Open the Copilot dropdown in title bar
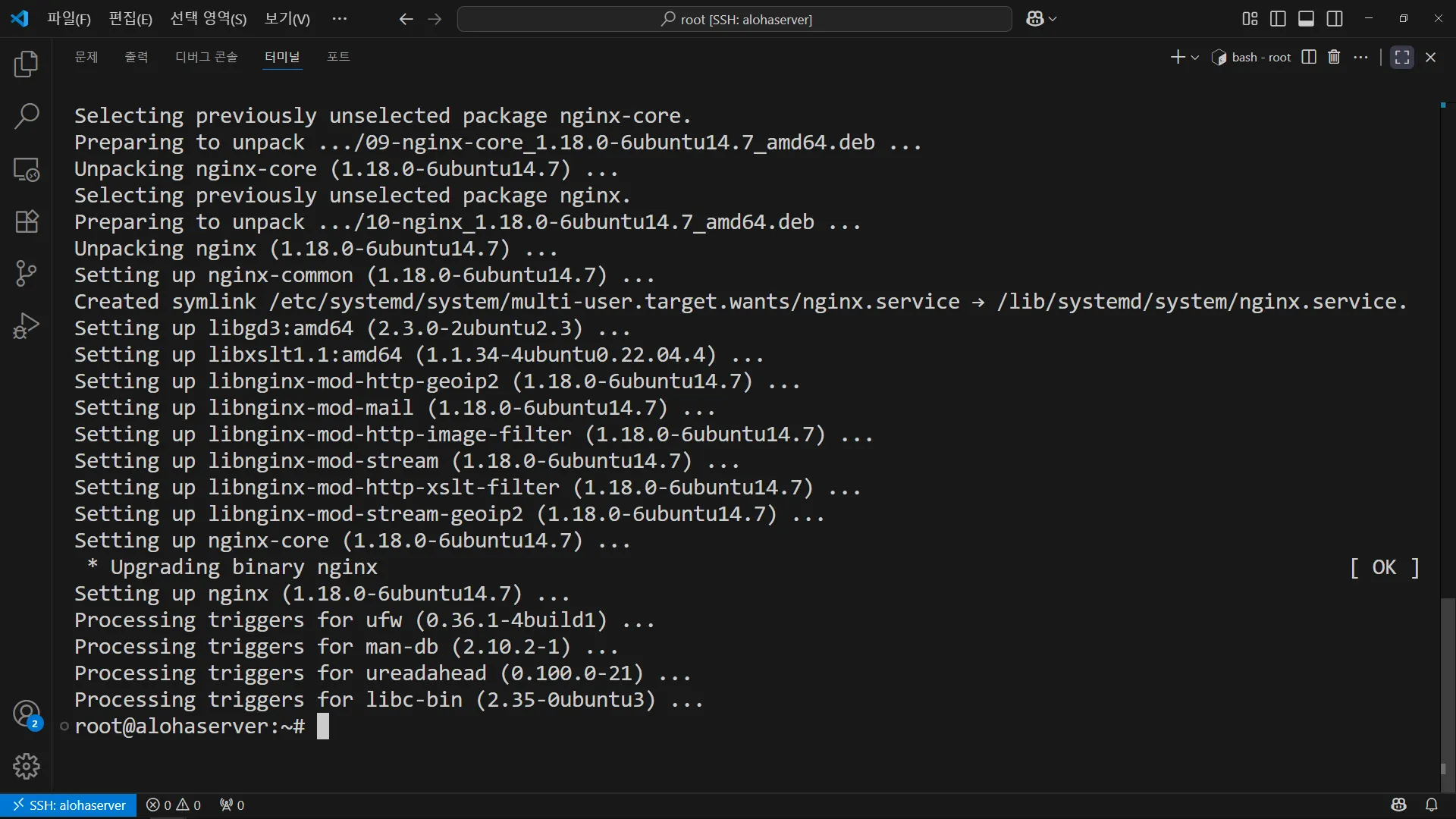The image size is (1456, 819). point(1053,19)
